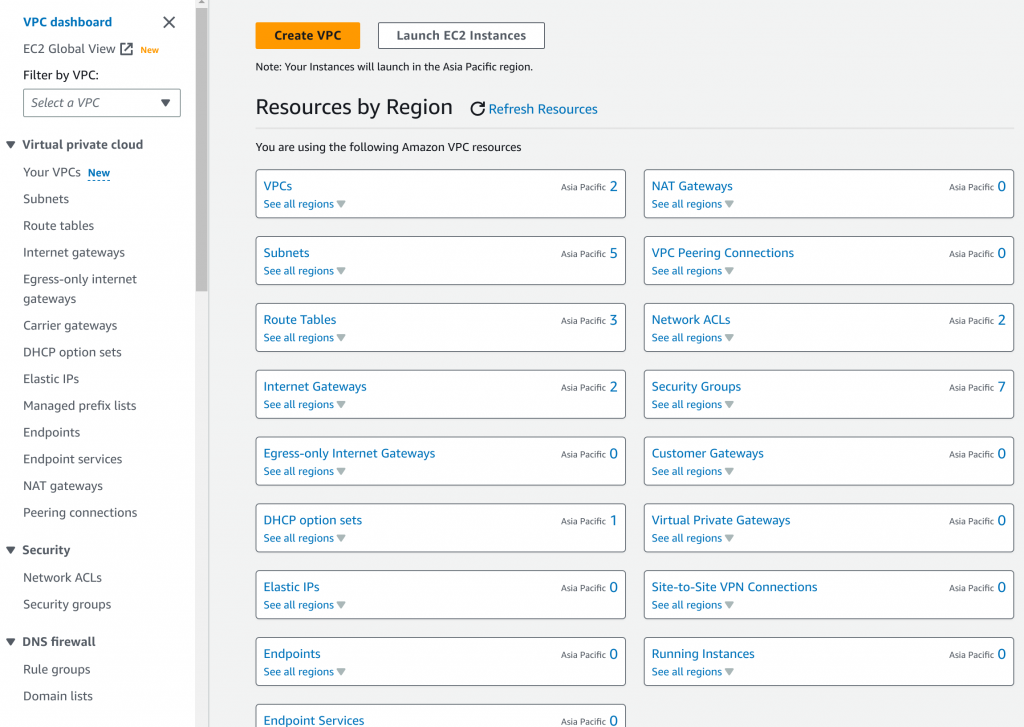Image resolution: width=1024 pixels, height=727 pixels.
Task: Open the Select a VPC filter dropdown
Action: click(x=102, y=103)
